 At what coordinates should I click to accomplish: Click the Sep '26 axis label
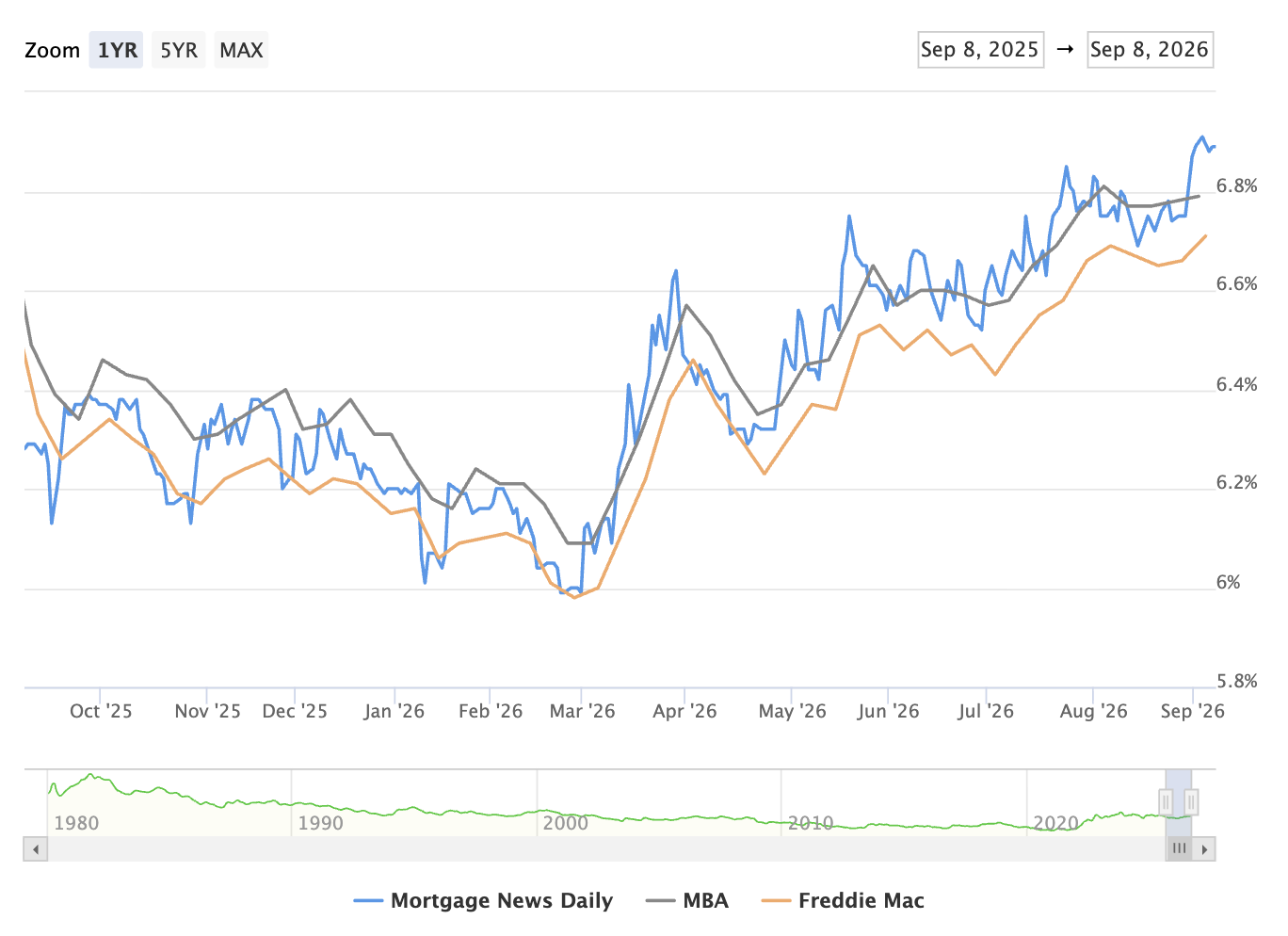pos(1192,711)
